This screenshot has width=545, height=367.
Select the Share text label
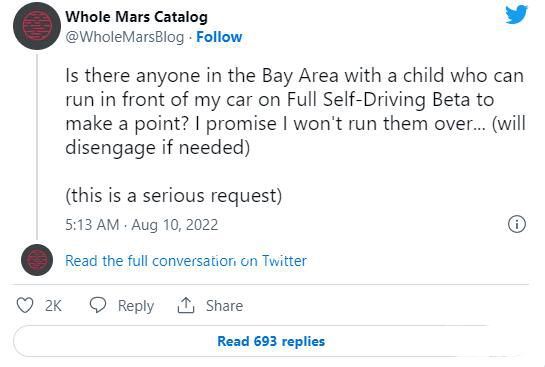(224, 306)
